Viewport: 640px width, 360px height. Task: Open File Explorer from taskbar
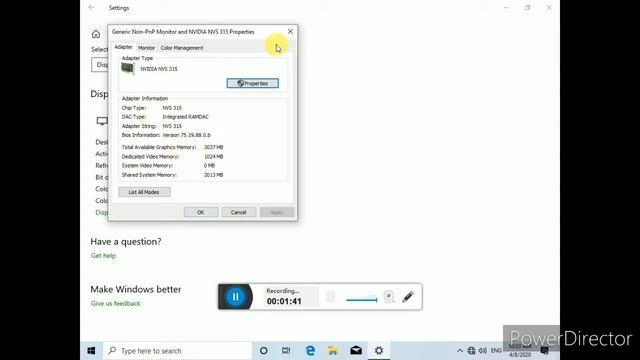333,351
